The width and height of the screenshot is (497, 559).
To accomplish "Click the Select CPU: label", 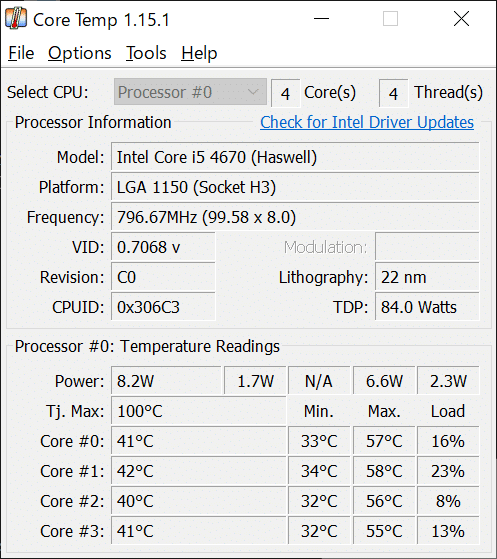I will point(47,92).
